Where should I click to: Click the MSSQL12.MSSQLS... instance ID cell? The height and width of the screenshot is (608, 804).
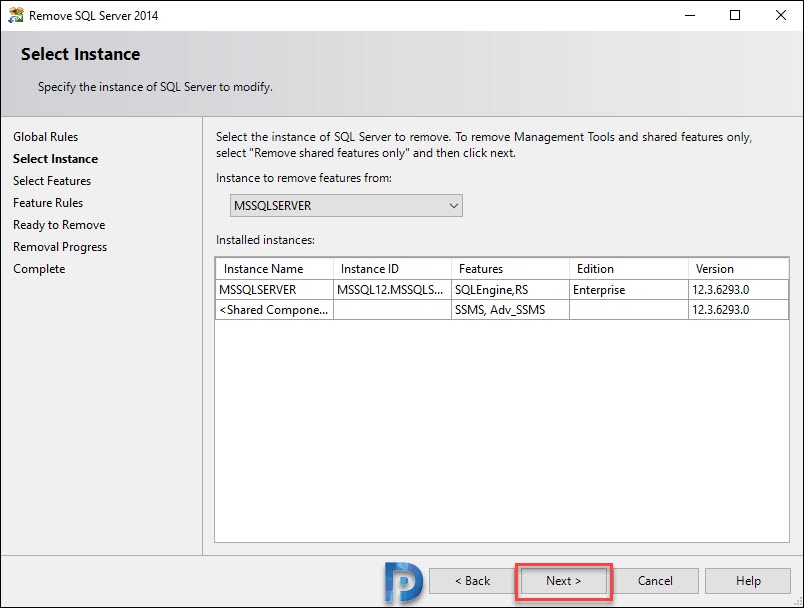[393, 290]
